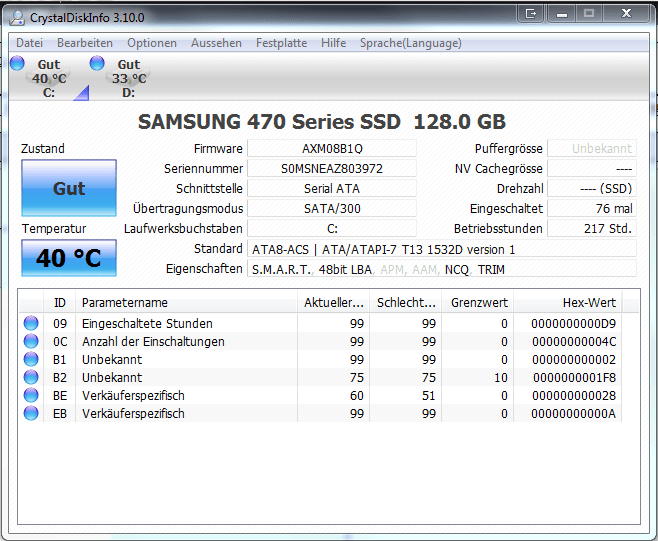Open the Aussehen menu
Image resolution: width=658 pixels, height=541 pixels.
[x=216, y=43]
